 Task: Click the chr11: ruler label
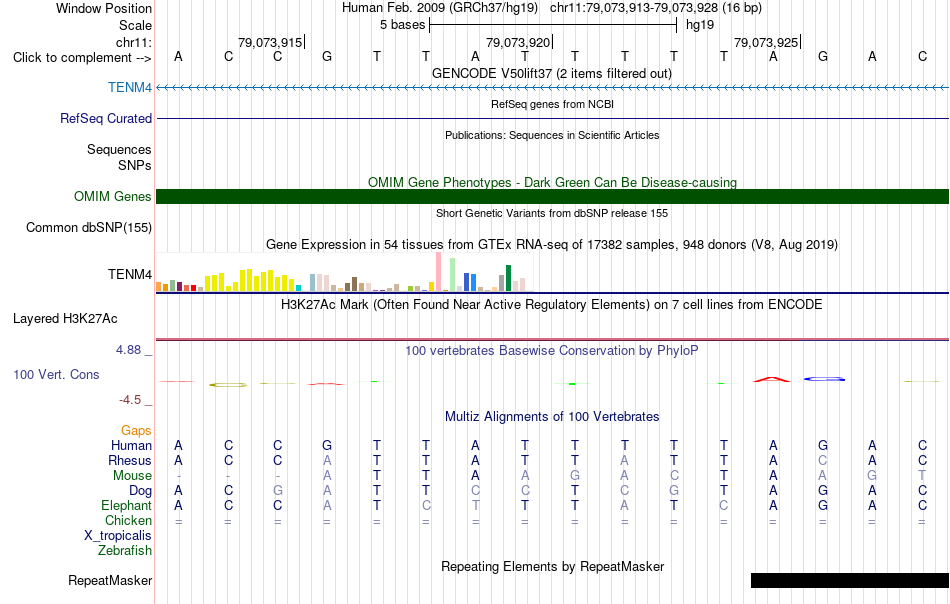click(x=134, y=42)
